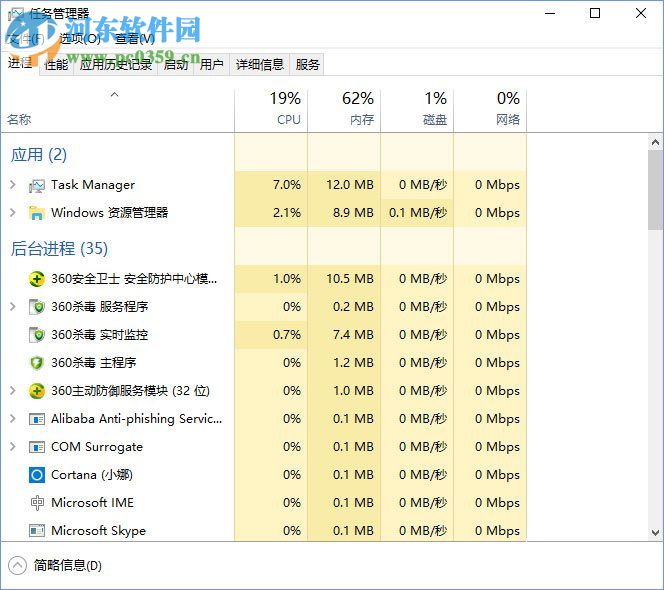Image resolution: width=664 pixels, height=590 pixels.
Task: Click the scrollbar down arrow
Action: coord(655,532)
